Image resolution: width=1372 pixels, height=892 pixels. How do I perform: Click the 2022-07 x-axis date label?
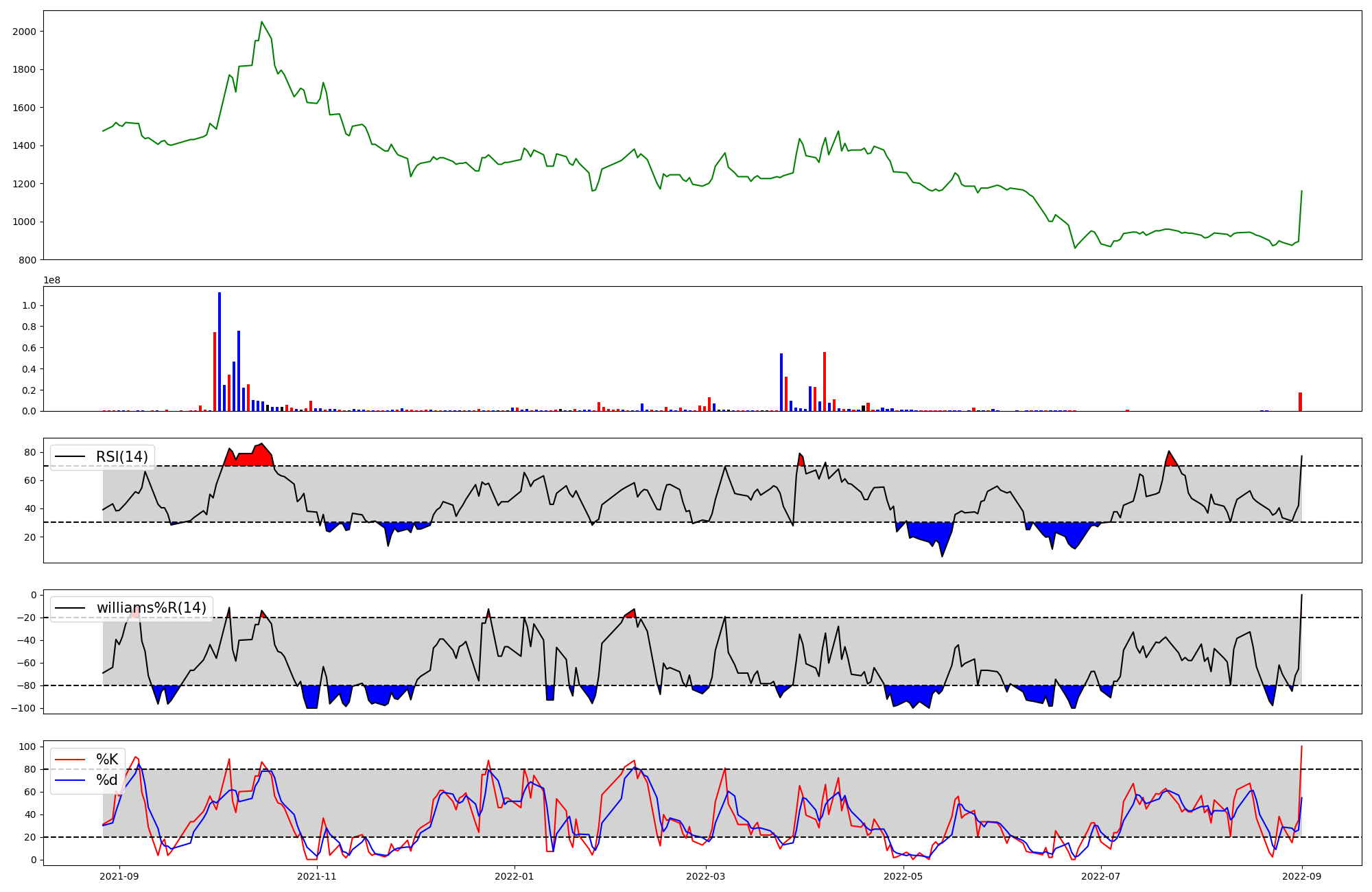1100,876
